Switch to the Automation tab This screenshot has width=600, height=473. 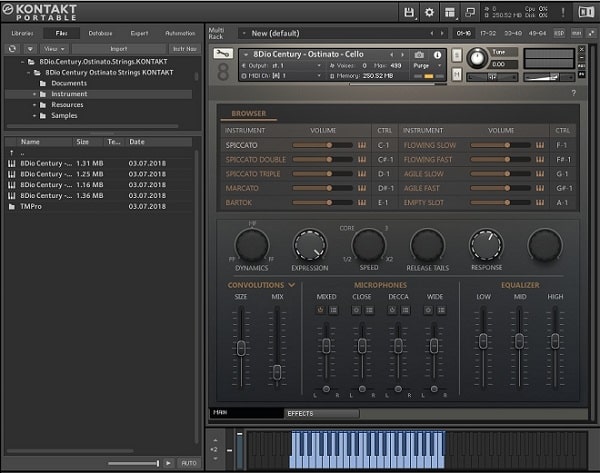(180, 33)
